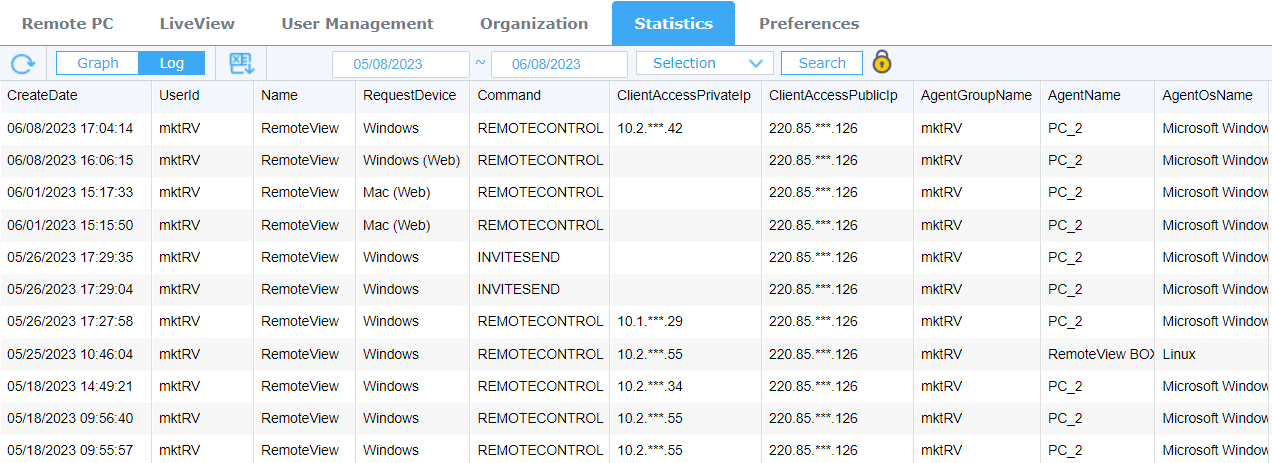Click the AgentGroupName column header
Screen dimensions: 1272x463
pyautogui.click(x=976, y=96)
